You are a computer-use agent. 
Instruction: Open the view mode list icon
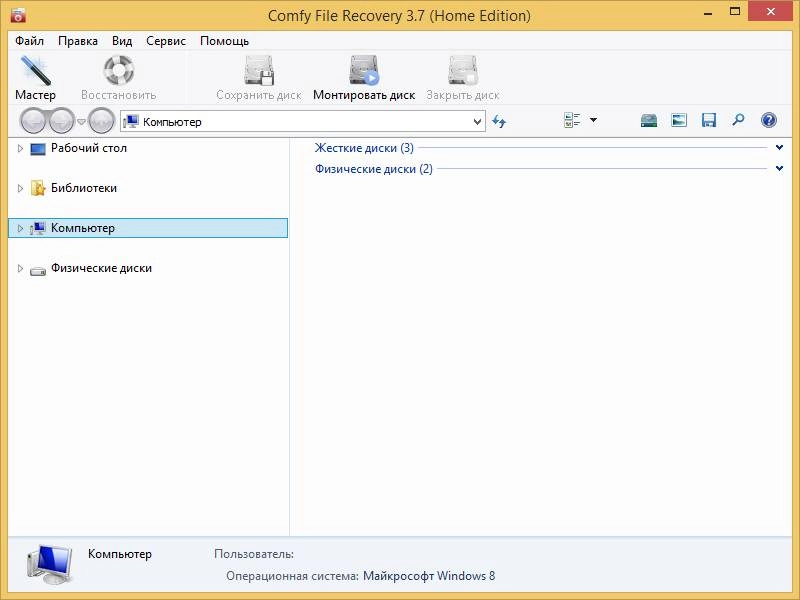click(572, 120)
